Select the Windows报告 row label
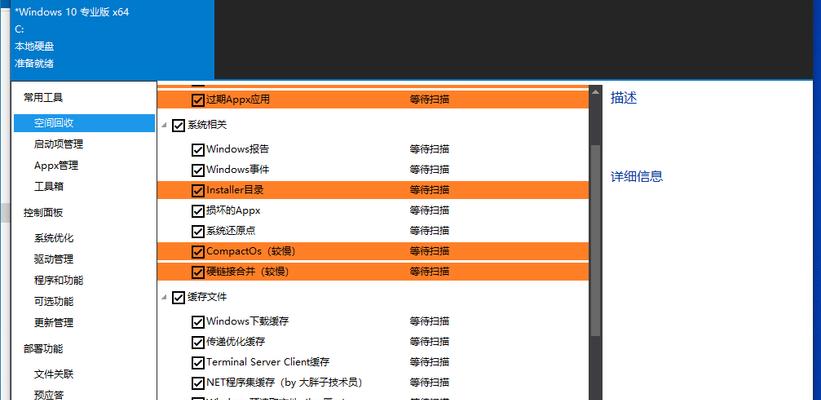Viewport: 821px width, 400px height. [238, 149]
